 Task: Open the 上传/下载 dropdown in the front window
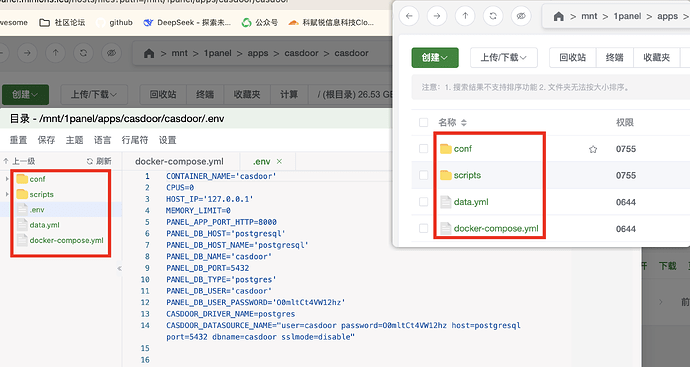coord(503,58)
